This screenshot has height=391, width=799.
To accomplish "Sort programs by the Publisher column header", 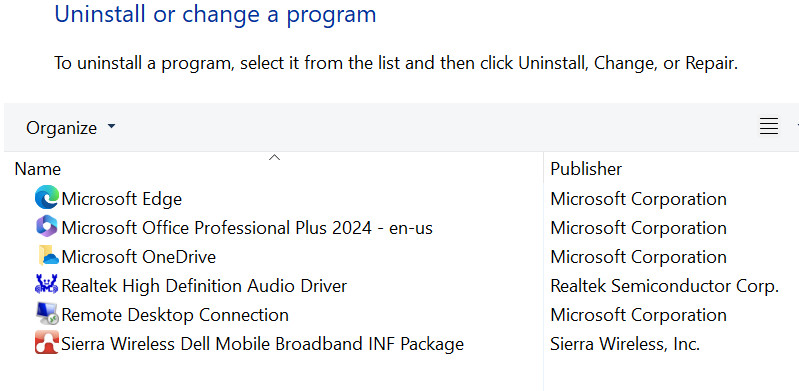I will point(586,169).
